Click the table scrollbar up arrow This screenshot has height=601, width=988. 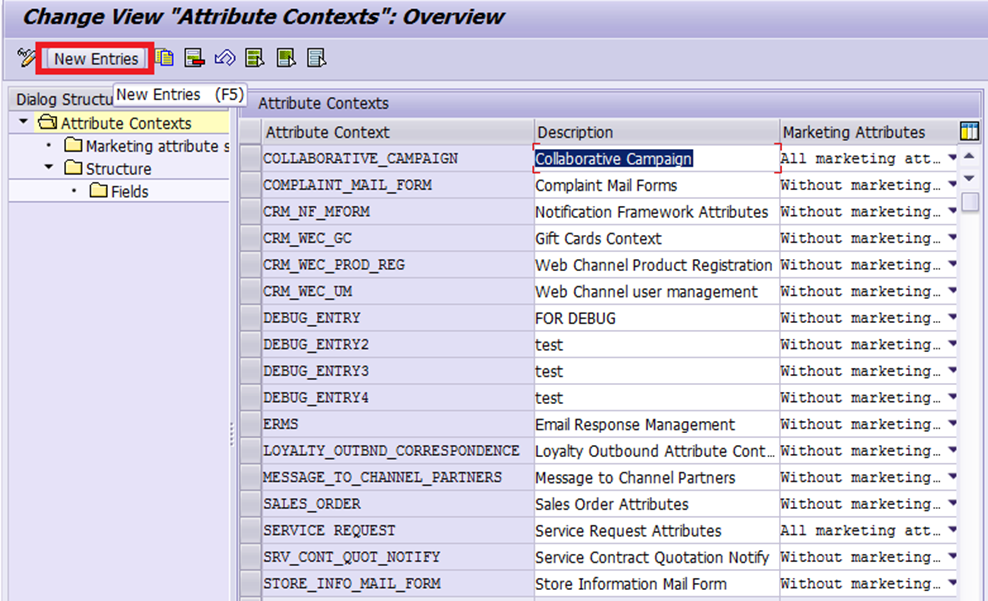tap(970, 156)
